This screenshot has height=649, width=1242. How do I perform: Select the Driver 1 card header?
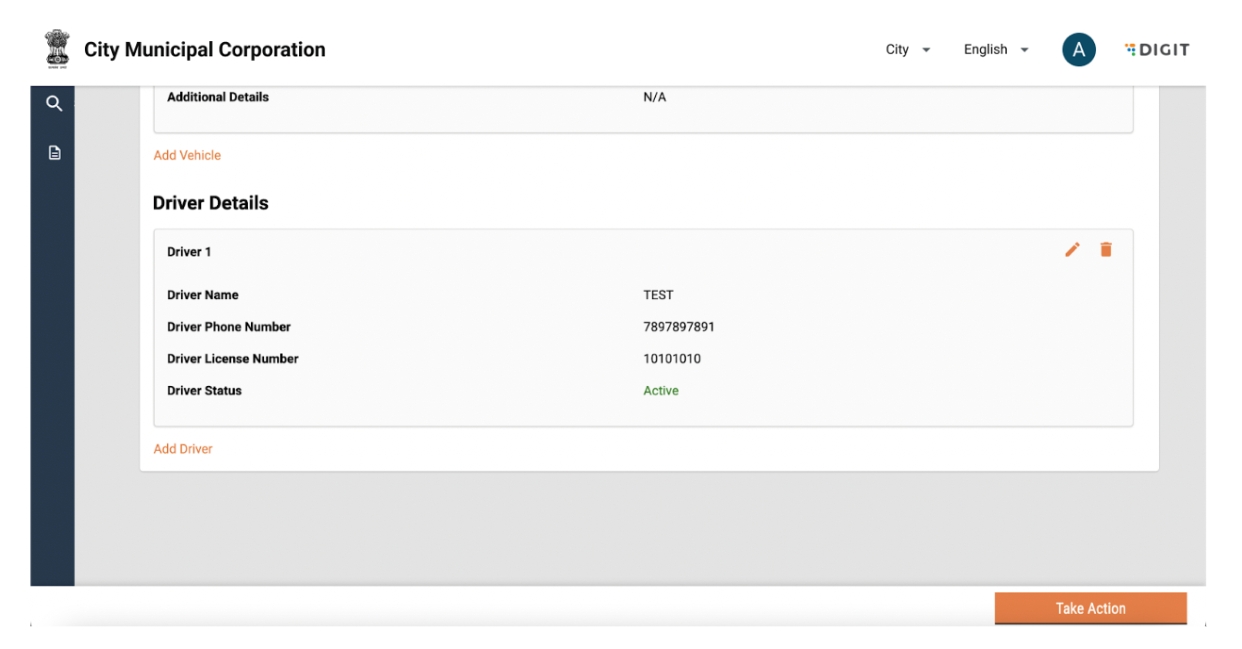point(189,252)
